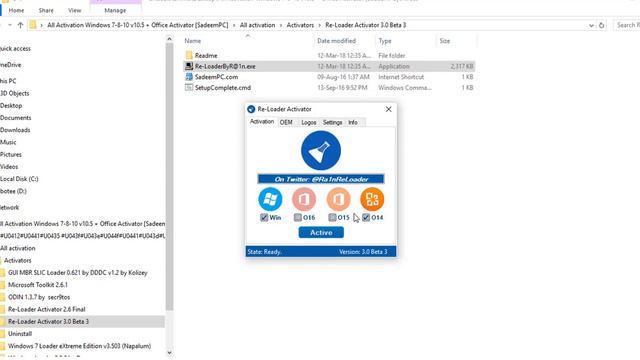Select 'Re-Loader Activator 2.6 Final' in tree
640x360 pixels.
pos(47,309)
